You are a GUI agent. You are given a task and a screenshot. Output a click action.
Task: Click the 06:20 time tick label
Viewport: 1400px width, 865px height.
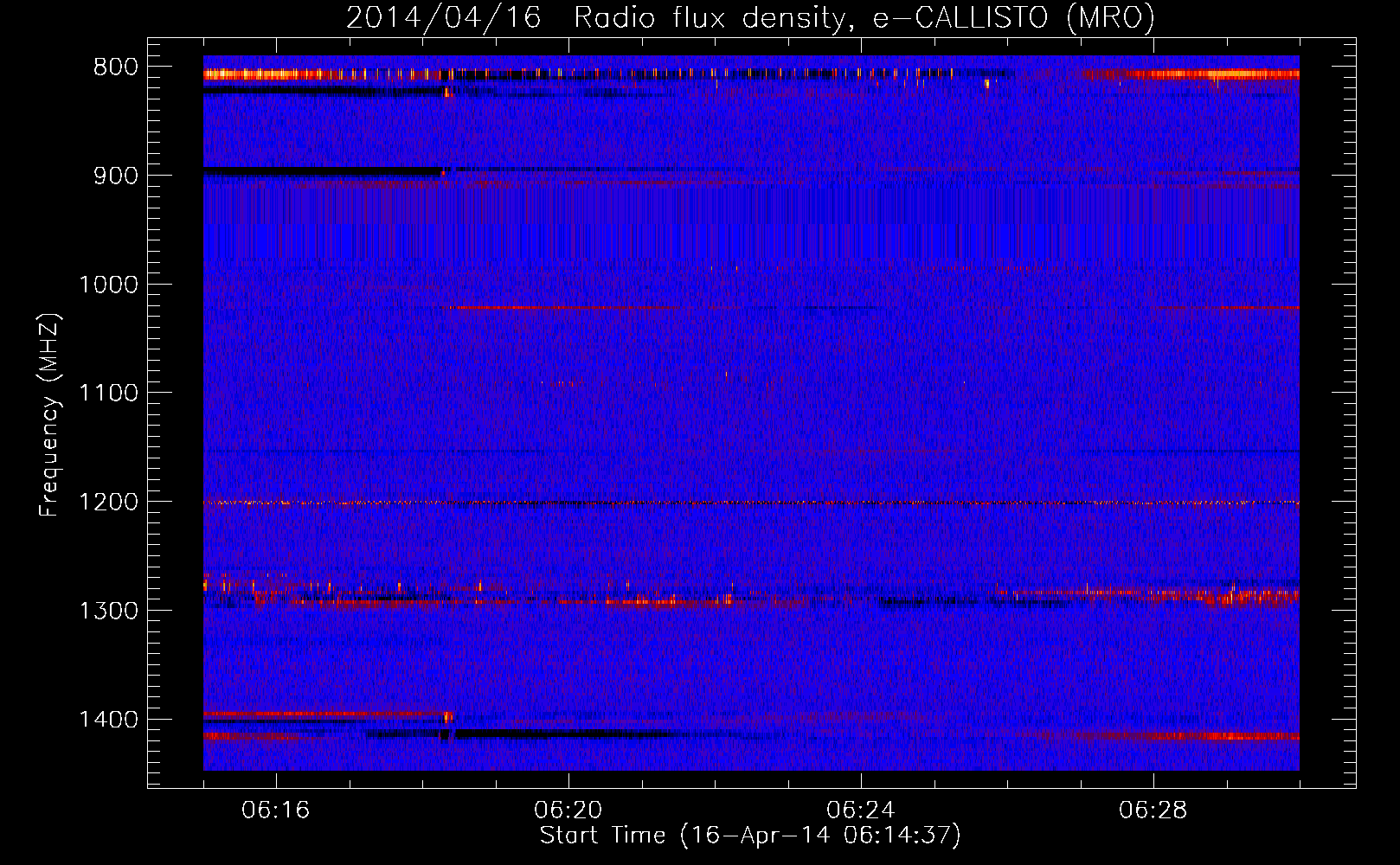tap(568, 811)
